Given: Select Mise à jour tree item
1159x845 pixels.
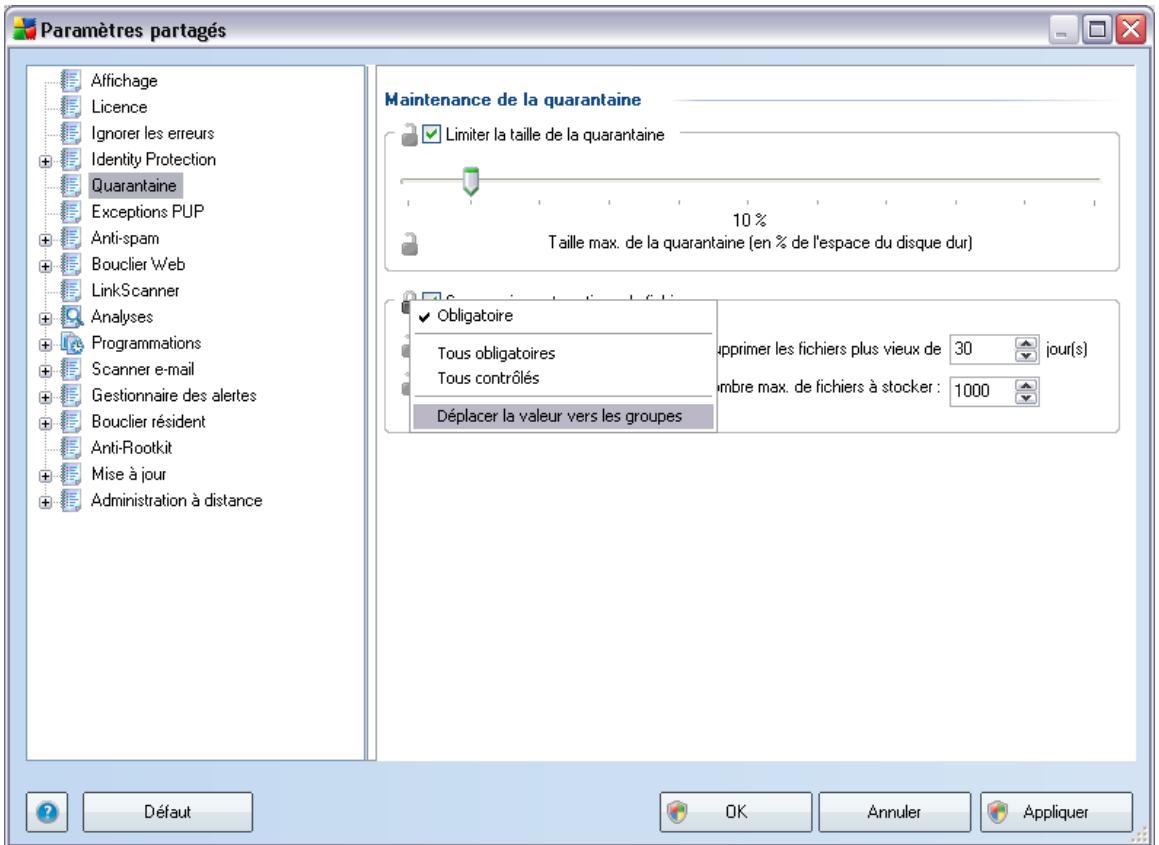Looking at the screenshot, I should pos(129,474).
